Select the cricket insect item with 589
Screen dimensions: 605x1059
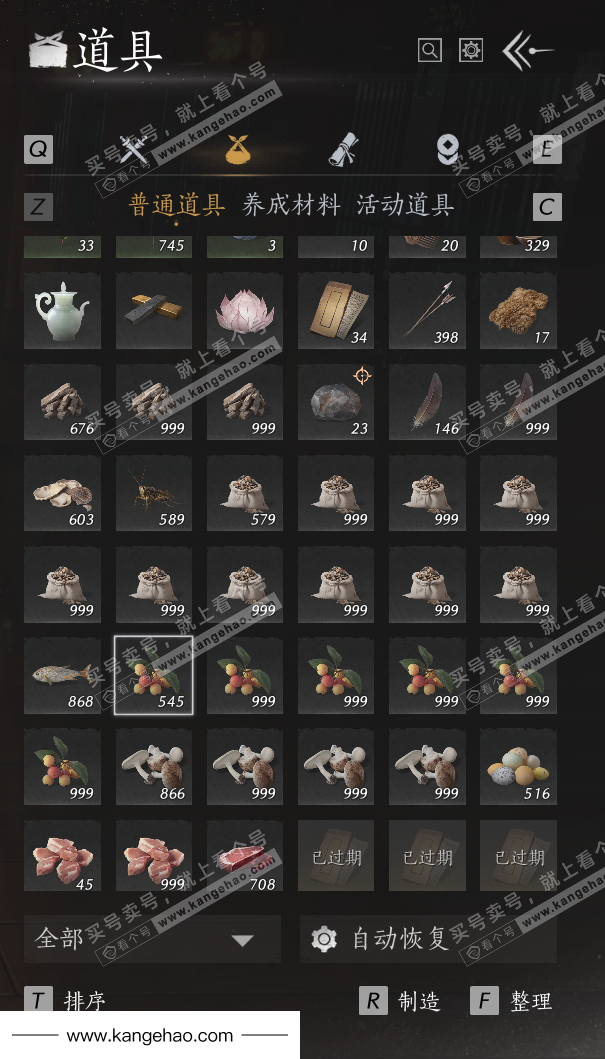point(153,493)
